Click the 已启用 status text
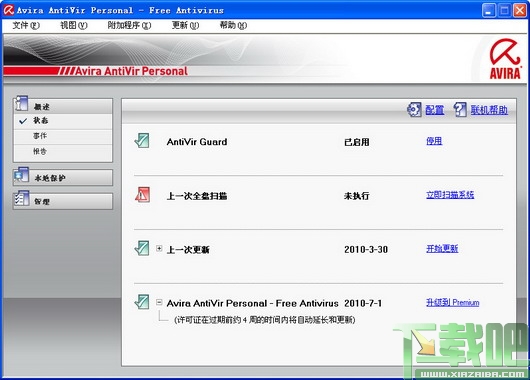The width and height of the screenshot is (530, 380). tap(357, 142)
